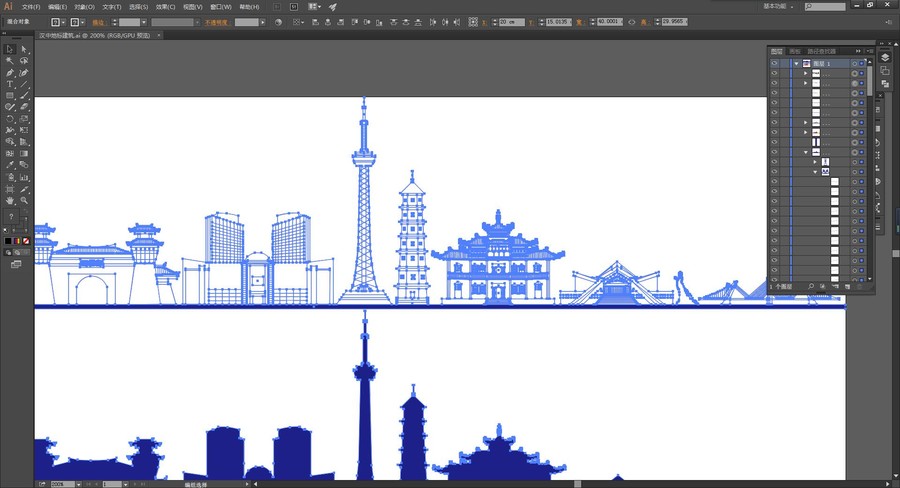Image resolution: width=900 pixels, height=488 pixels.
Task: Click the GPU performance rocket icon
Action: [332, 7]
